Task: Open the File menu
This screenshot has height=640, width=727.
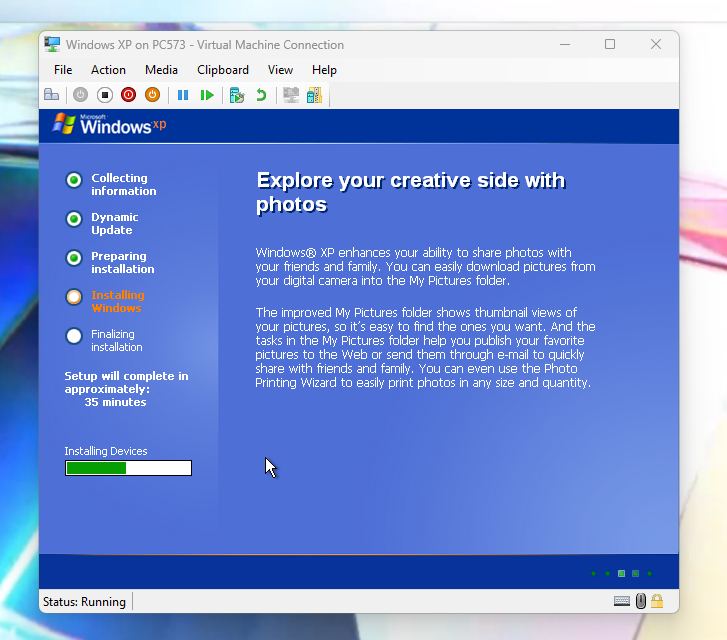Action: tap(63, 70)
